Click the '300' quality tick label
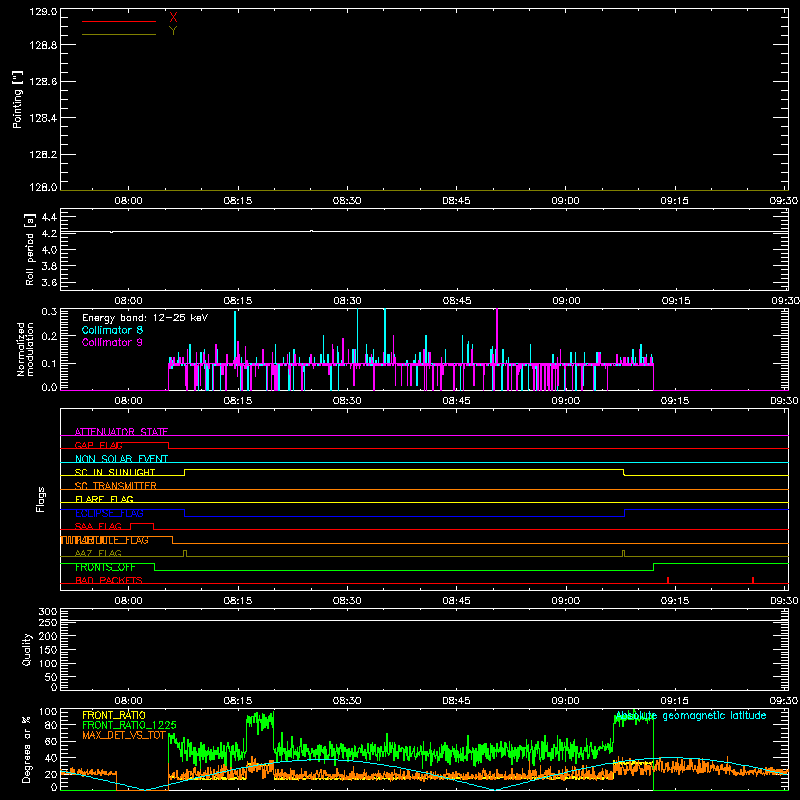Image resolution: width=800 pixels, height=800 pixels. pyautogui.click(x=48, y=612)
